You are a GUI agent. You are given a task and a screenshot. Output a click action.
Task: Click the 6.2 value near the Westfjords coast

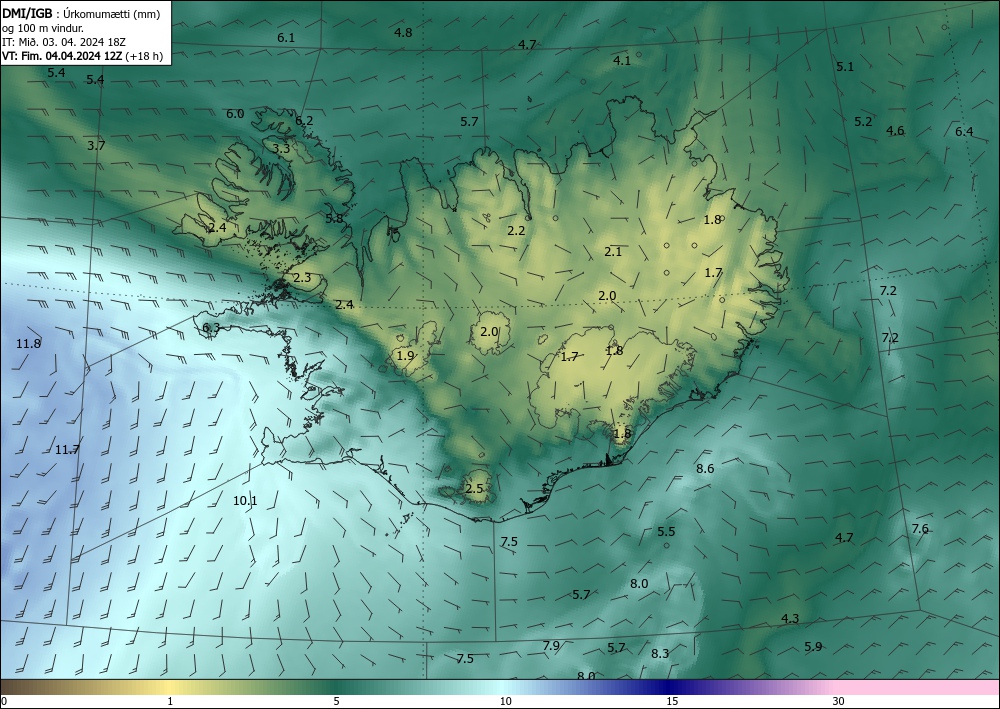(304, 121)
